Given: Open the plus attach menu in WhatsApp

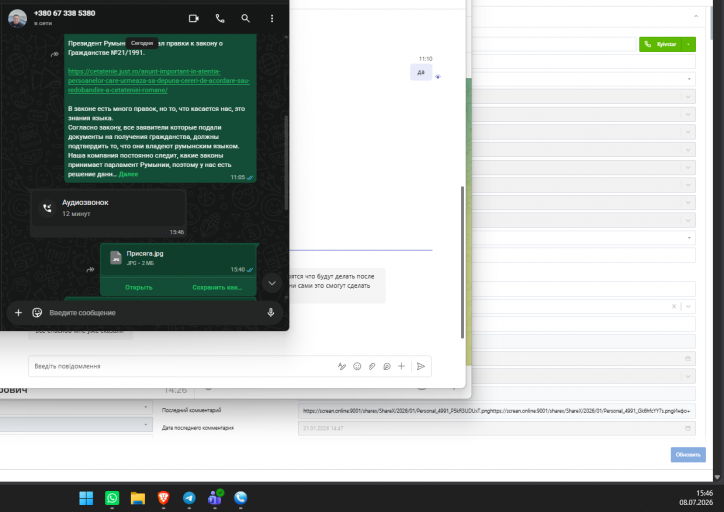Looking at the screenshot, I should pos(18,313).
